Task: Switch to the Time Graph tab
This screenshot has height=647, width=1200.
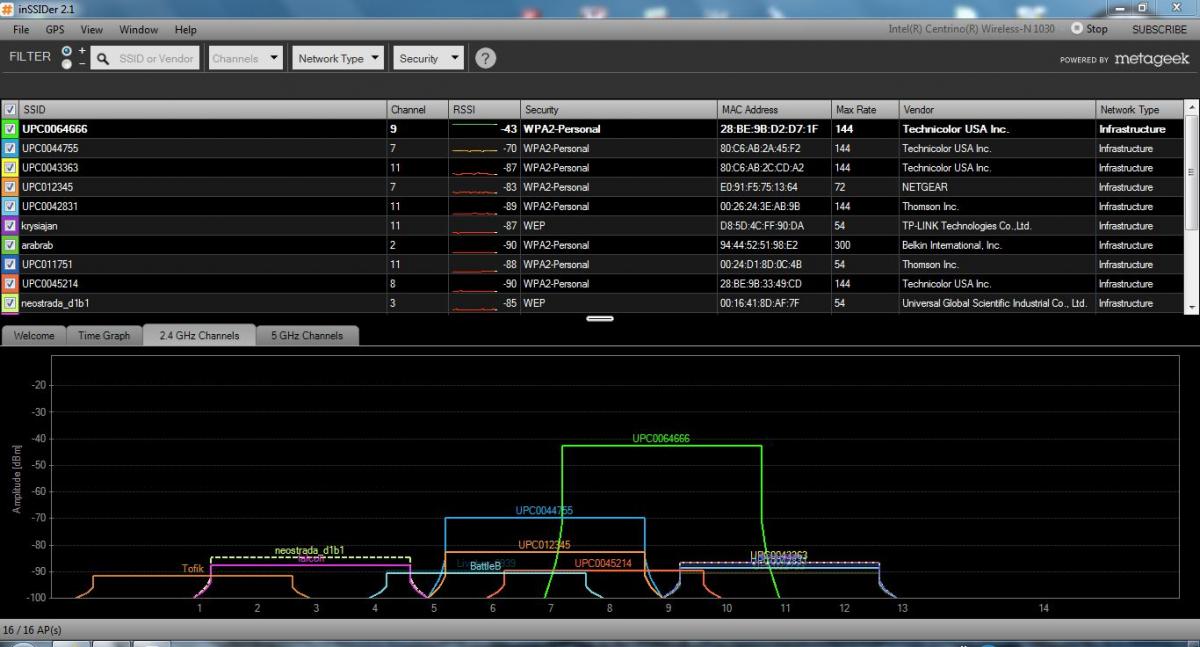Action: [104, 336]
